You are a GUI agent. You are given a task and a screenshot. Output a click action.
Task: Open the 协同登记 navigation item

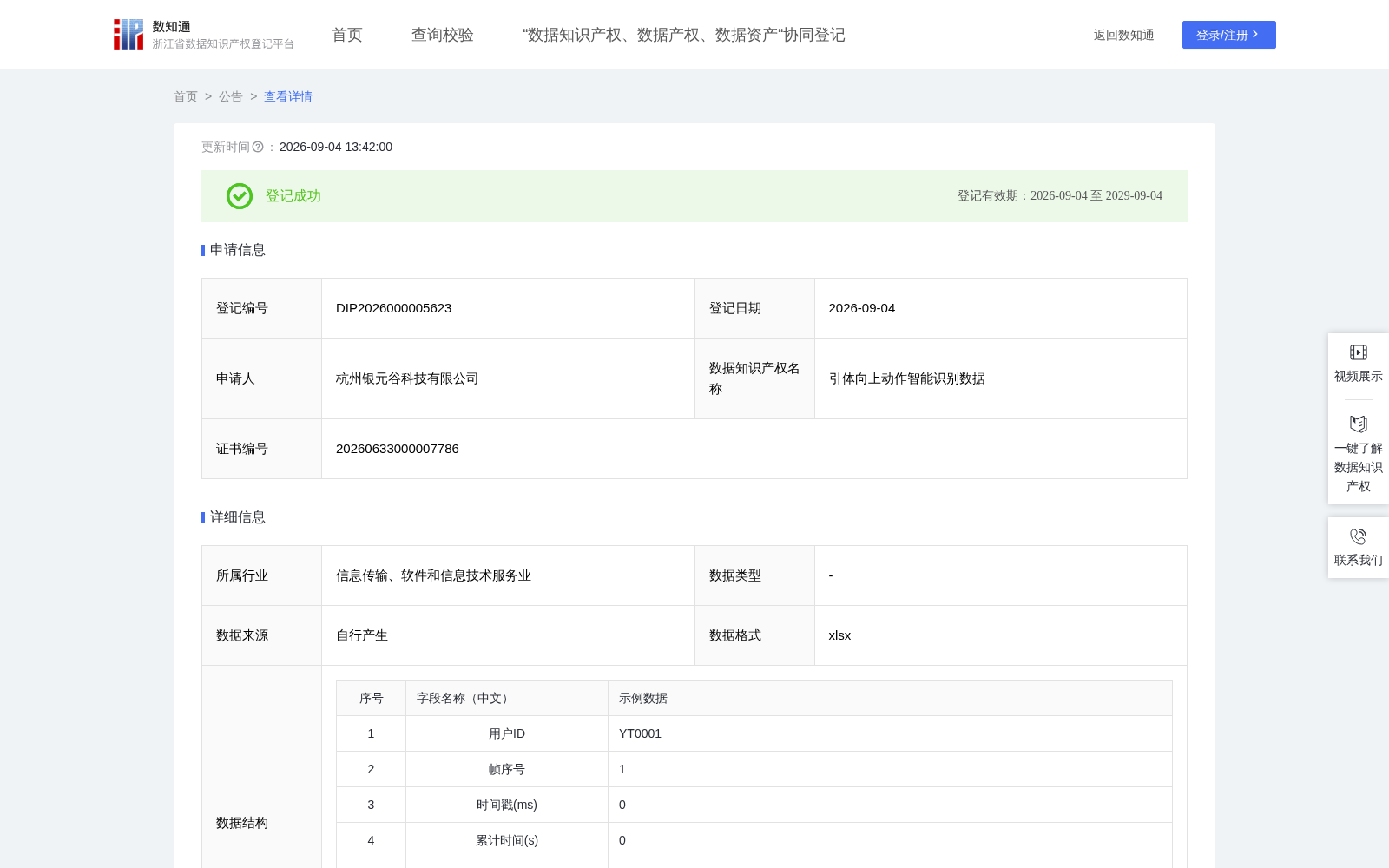pos(684,35)
